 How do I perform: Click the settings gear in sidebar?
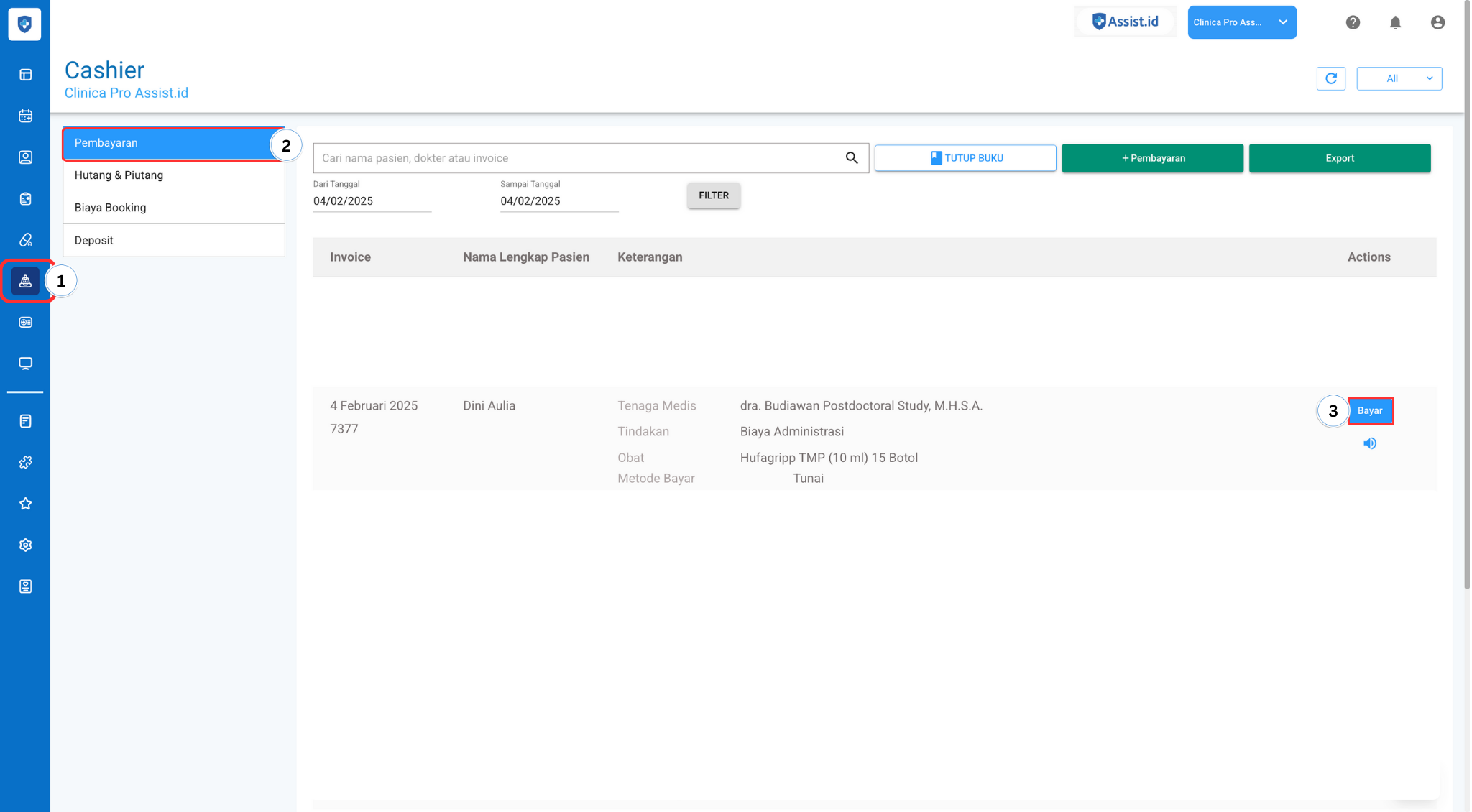(x=25, y=545)
